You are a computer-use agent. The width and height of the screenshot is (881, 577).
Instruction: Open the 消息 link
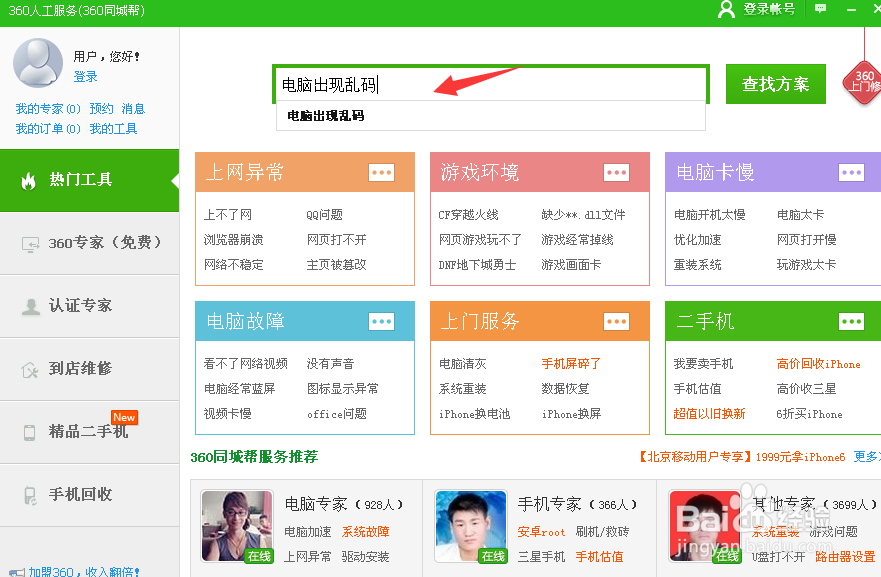tap(133, 108)
